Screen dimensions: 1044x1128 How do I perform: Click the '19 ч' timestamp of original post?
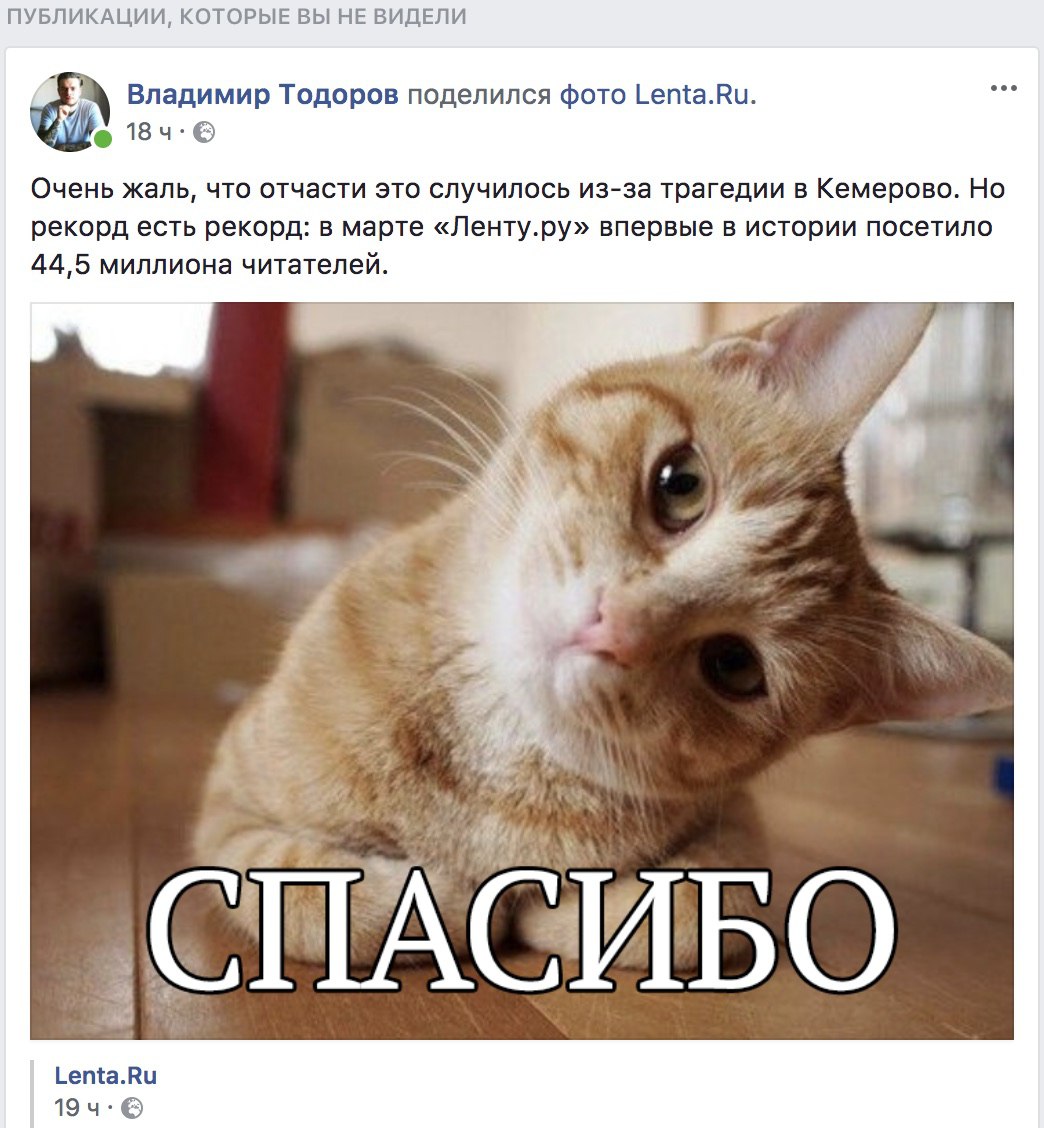click(x=77, y=1108)
